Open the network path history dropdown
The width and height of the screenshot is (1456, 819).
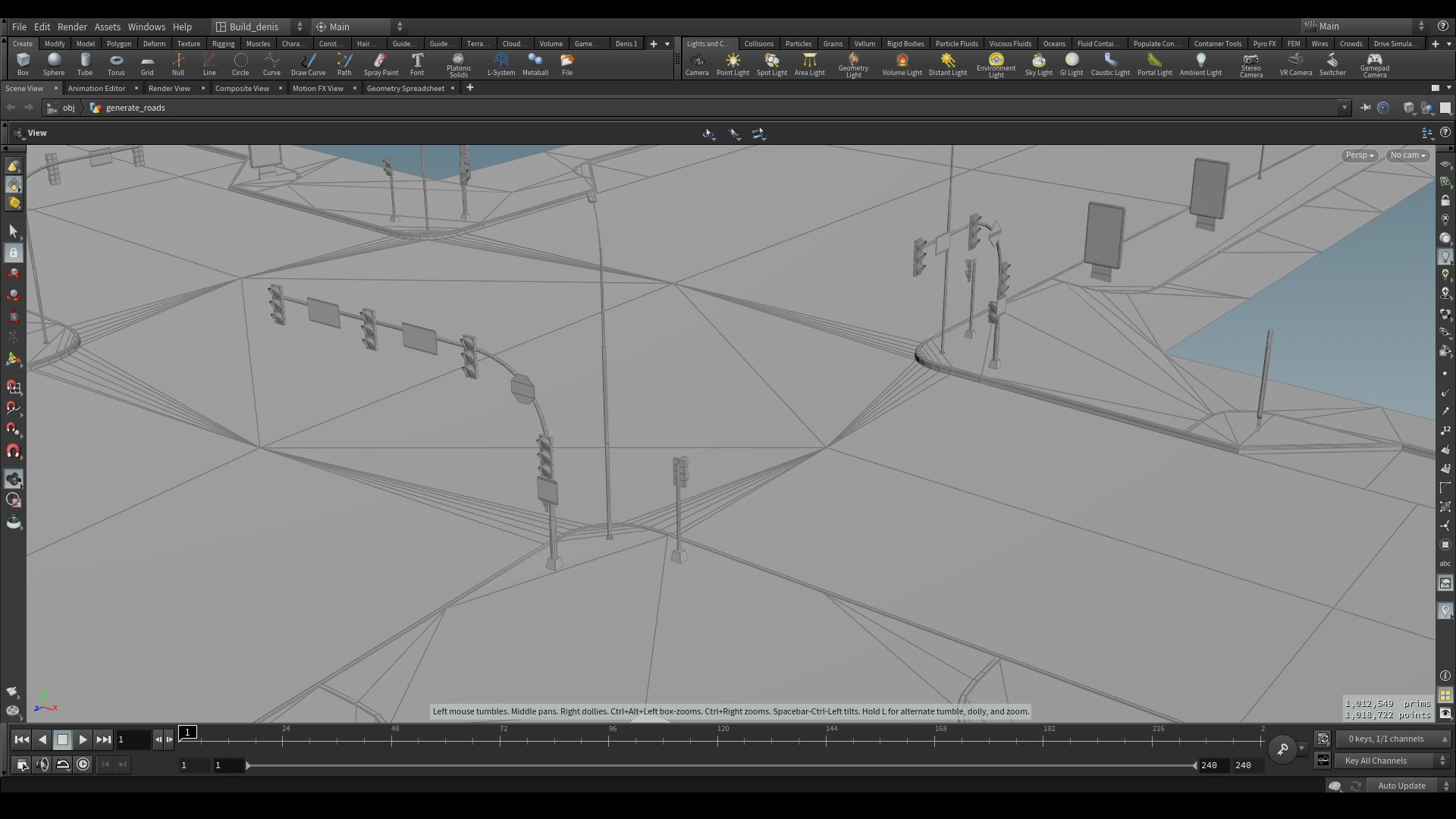coord(1345,108)
